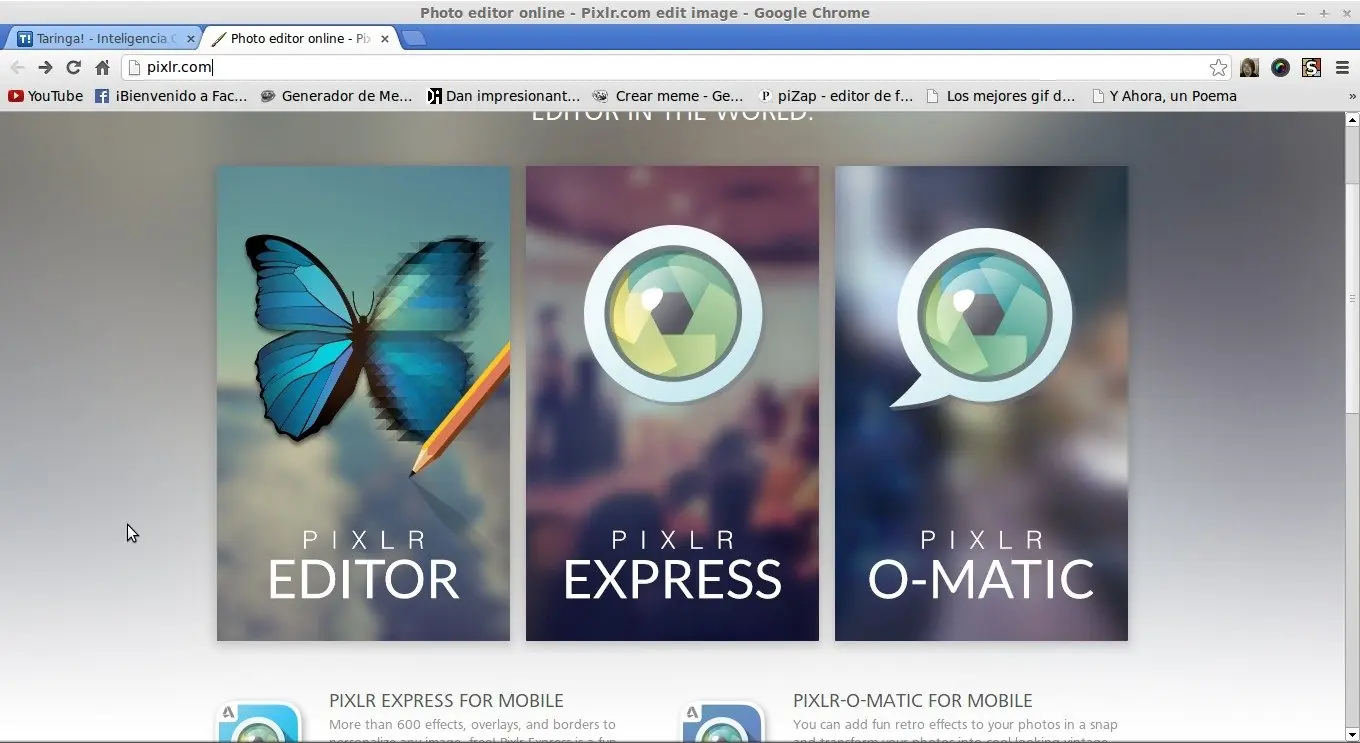
Task: Open the Generador de Me... bookmark
Action: 336,96
